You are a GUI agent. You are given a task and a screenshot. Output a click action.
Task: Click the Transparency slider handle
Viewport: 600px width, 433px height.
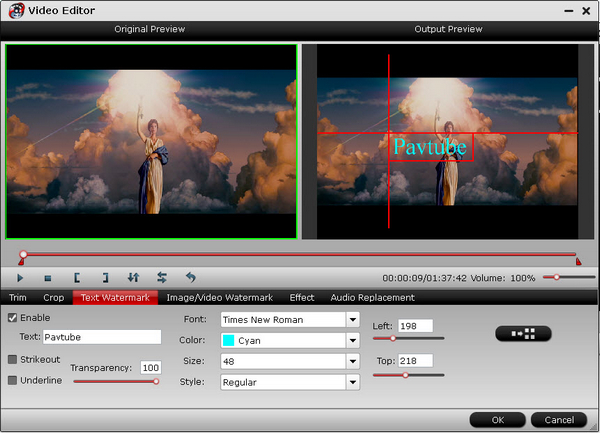point(156,381)
